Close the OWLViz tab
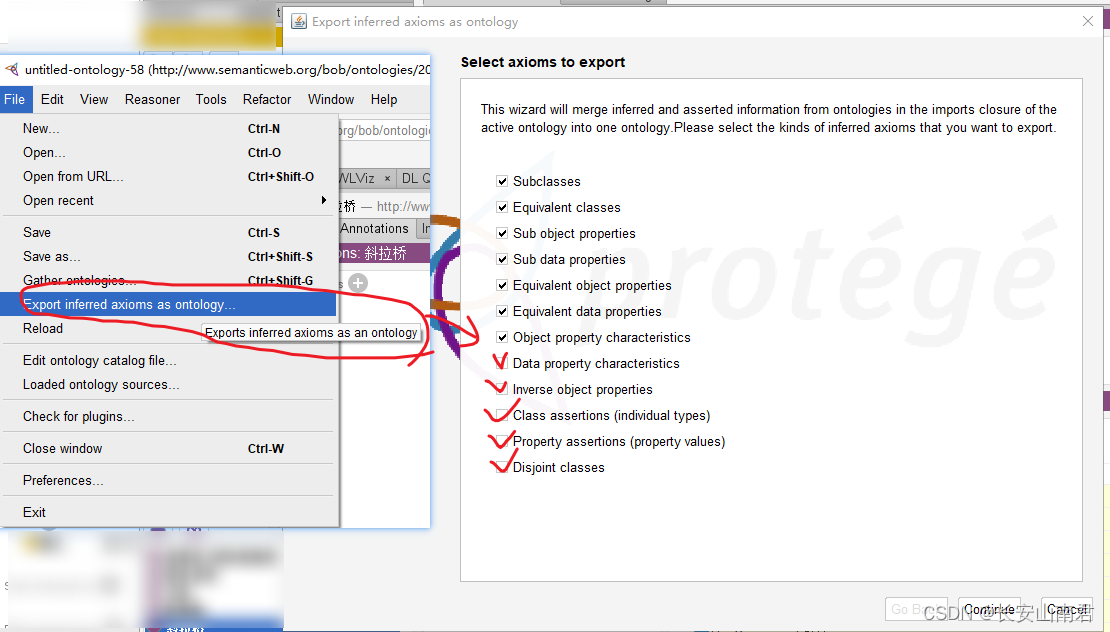Screen dimensions: 1110x632 coord(387,178)
